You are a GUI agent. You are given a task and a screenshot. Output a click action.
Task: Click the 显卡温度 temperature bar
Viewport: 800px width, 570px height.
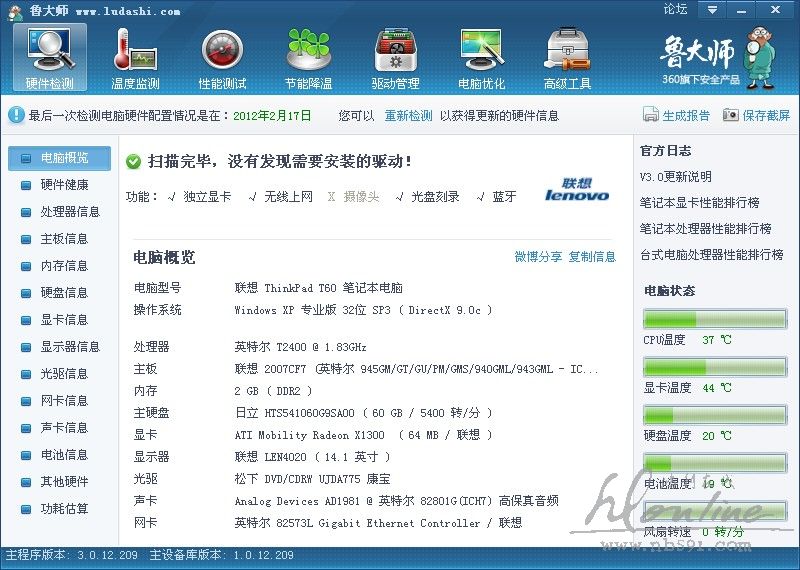point(715,367)
